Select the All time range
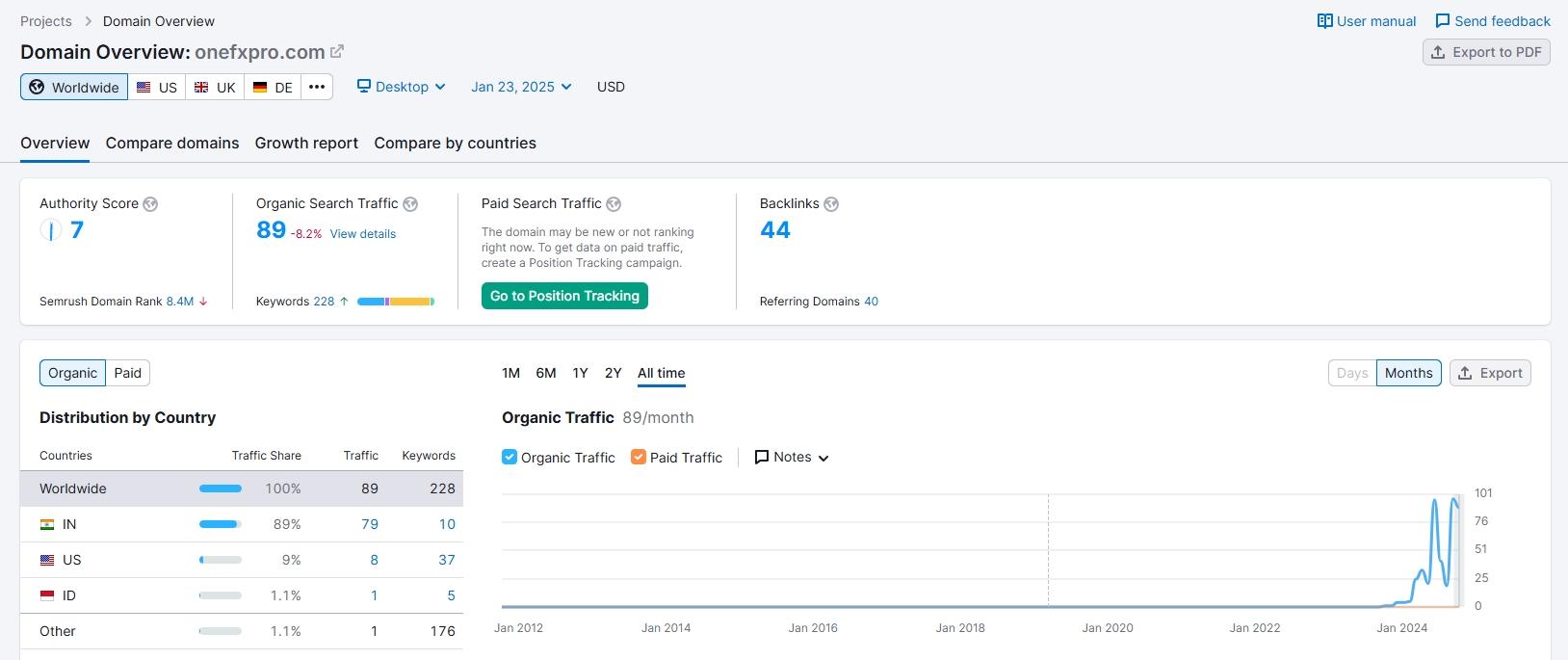The image size is (1568, 660). [662, 373]
